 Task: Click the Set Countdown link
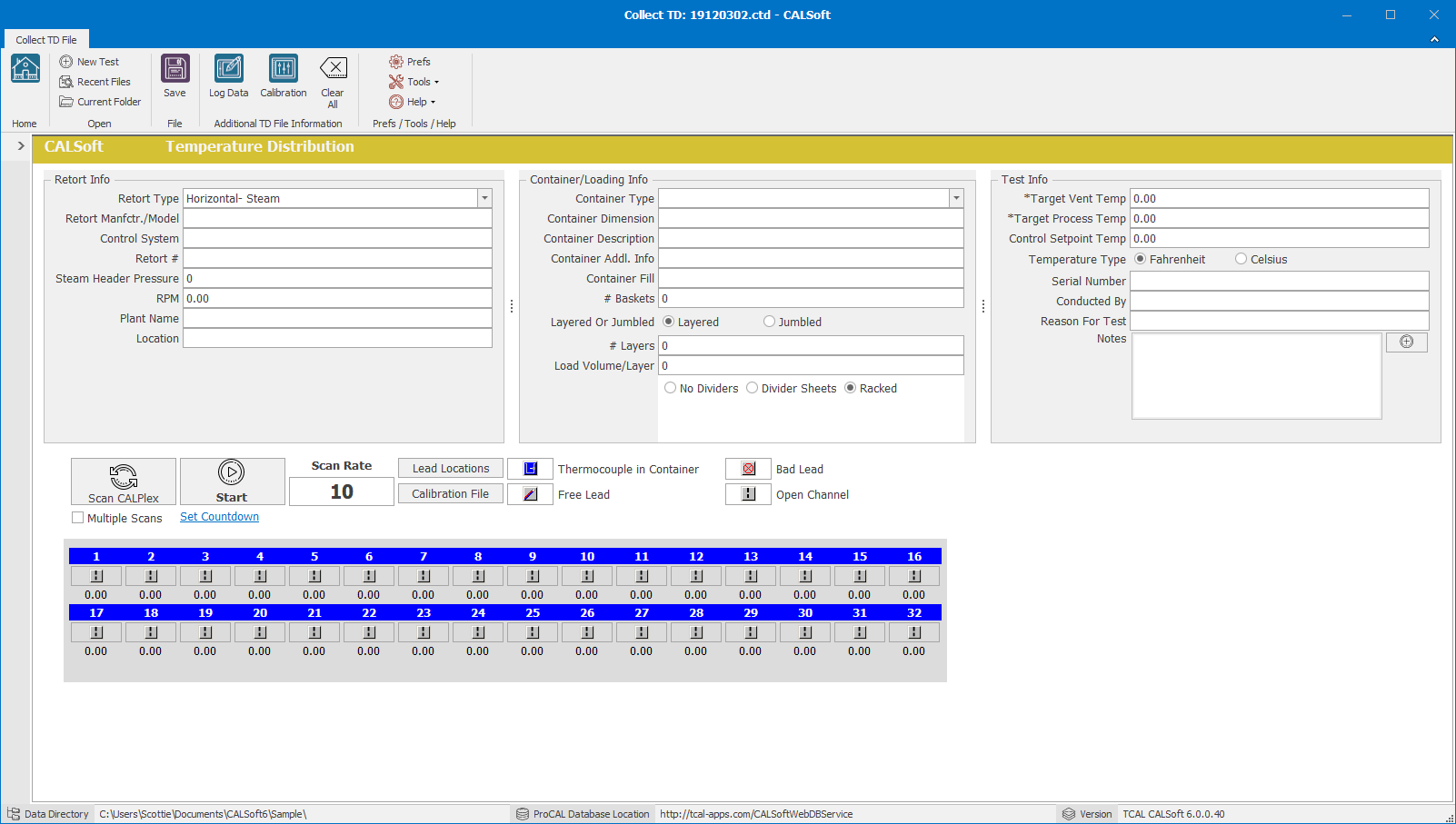pyautogui.click(x=219, y=517)
